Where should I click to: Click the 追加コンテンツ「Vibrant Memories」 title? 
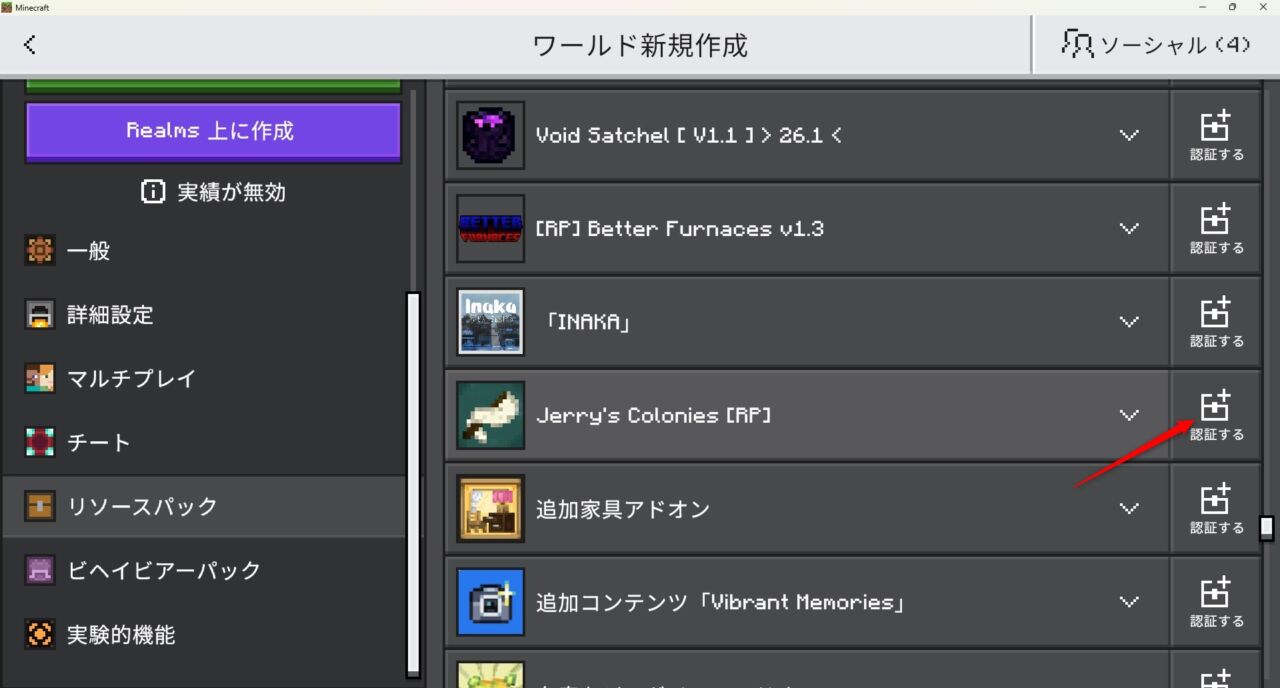pos(720,602)
